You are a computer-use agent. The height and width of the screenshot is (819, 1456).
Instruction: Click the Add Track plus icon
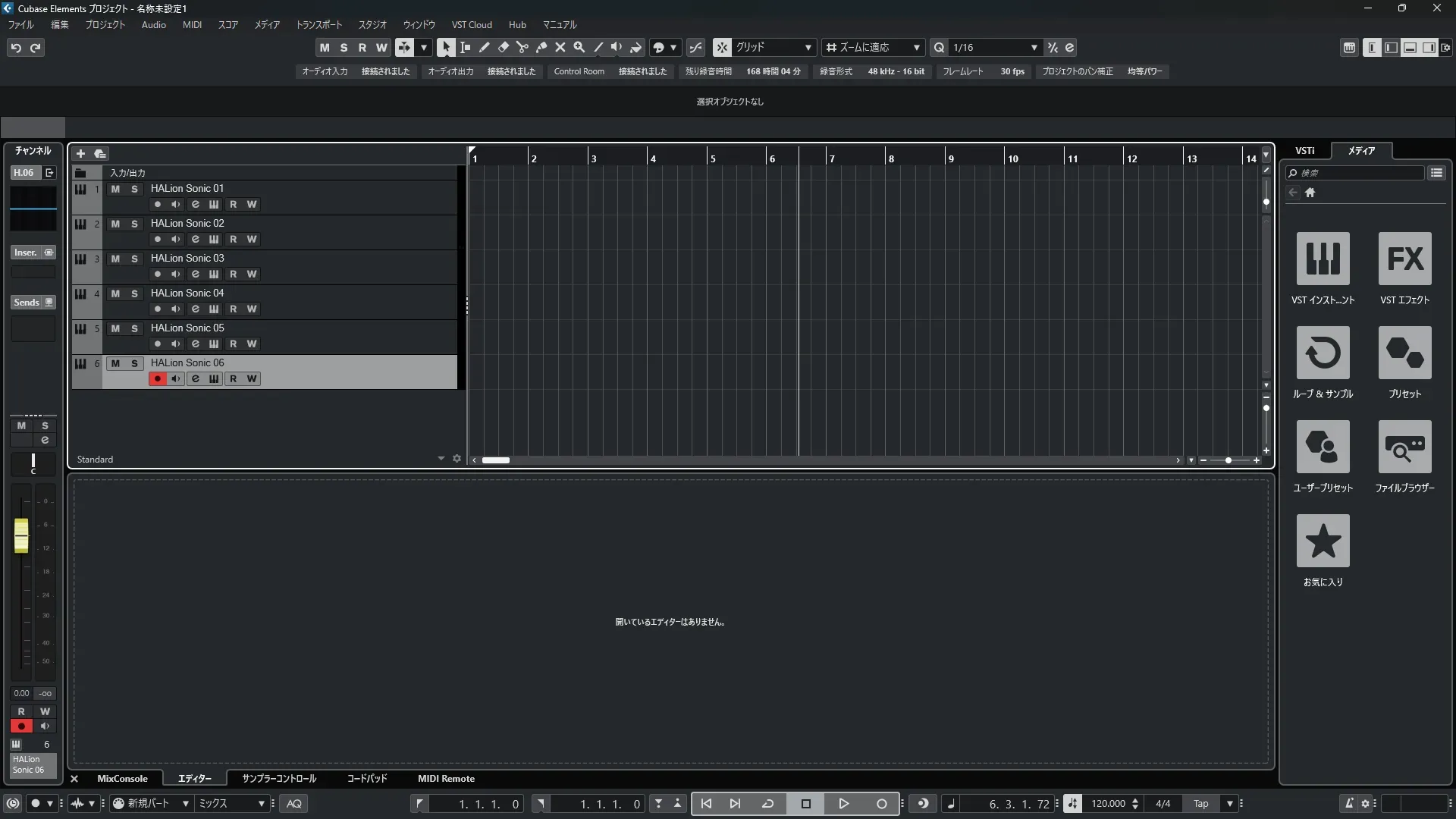pos(80,154)
